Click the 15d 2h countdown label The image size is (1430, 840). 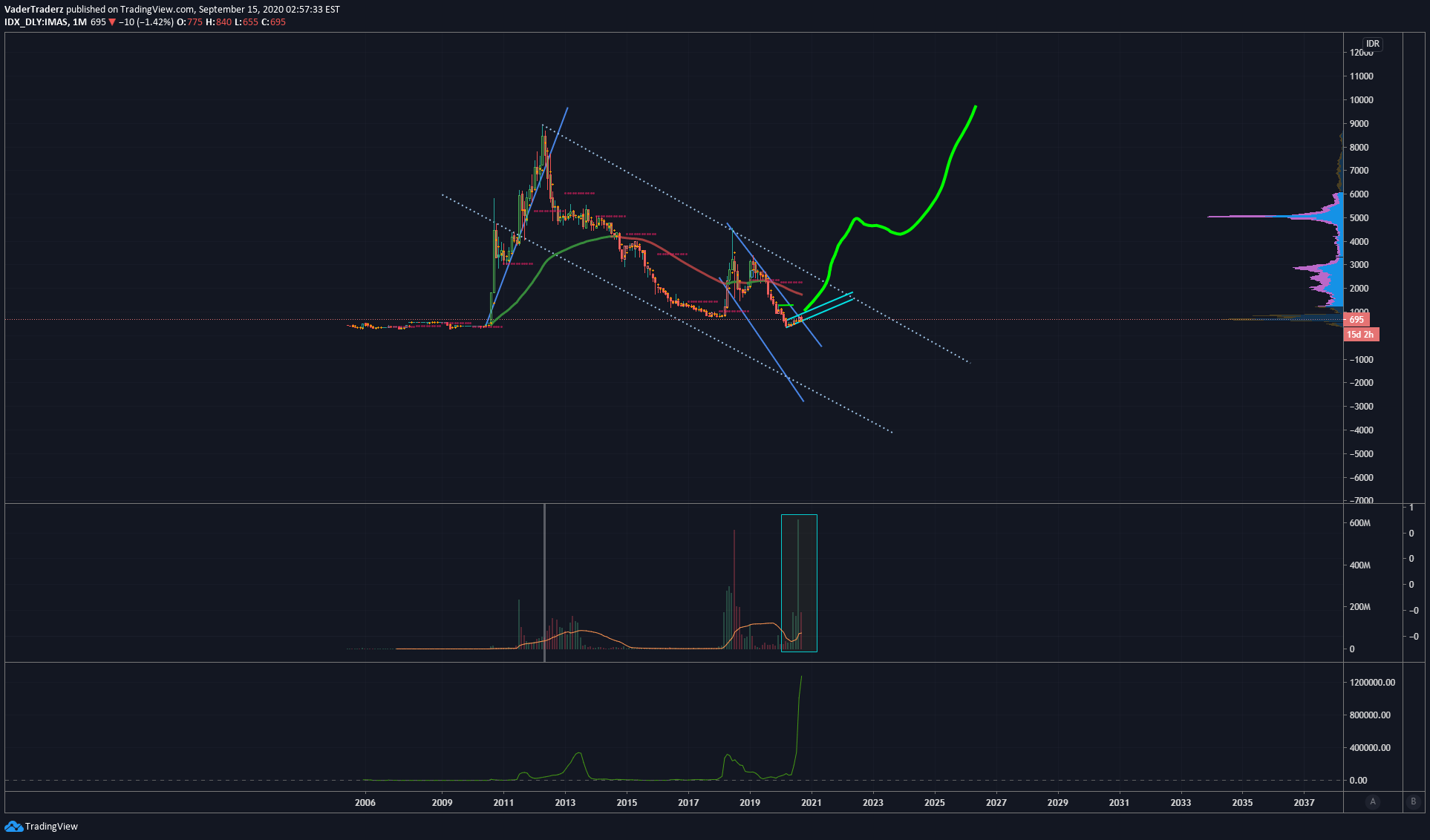tap(1360, 335)
